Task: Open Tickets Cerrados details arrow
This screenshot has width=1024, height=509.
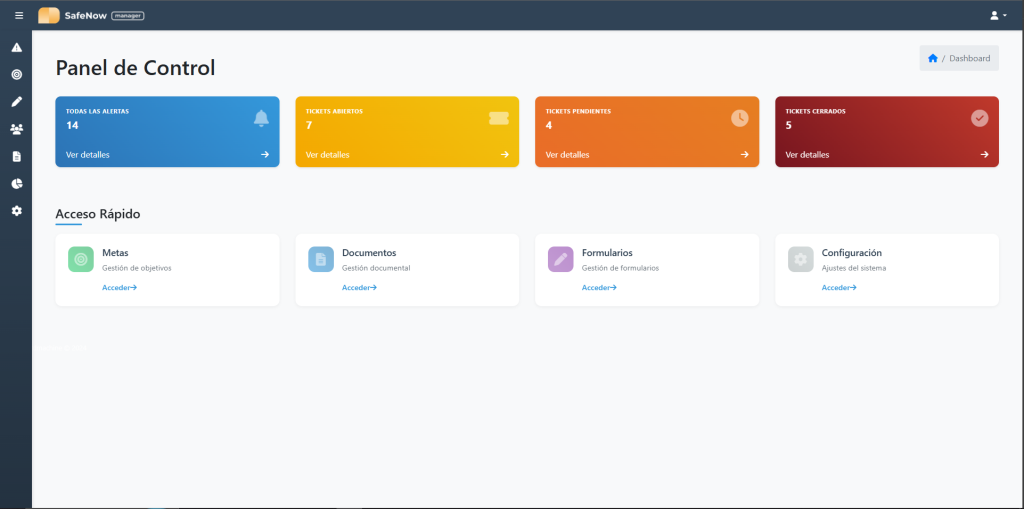Action: (984, 155)
